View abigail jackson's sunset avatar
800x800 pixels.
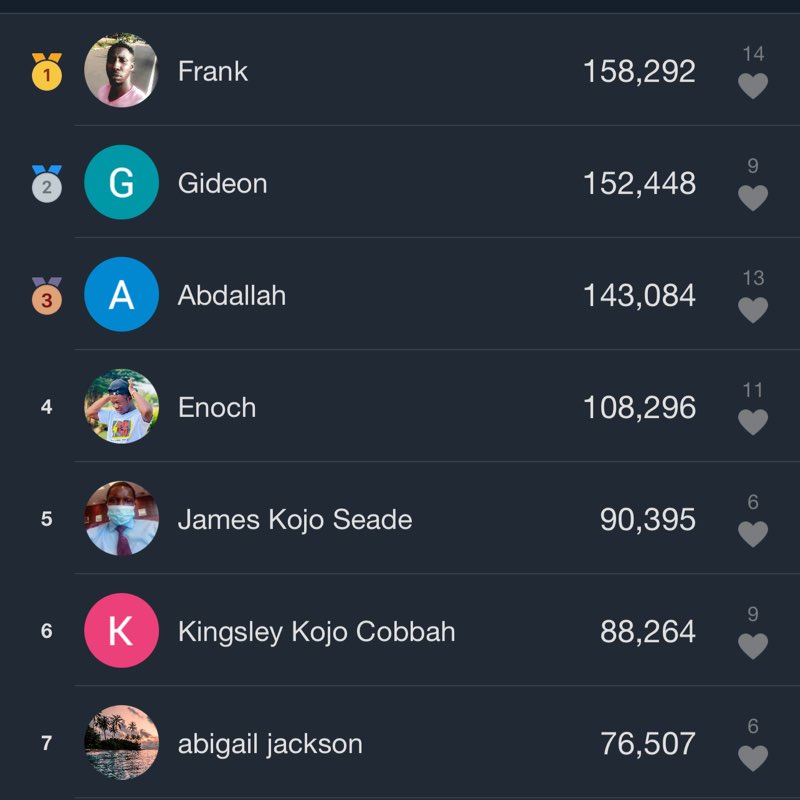point(121,743)
